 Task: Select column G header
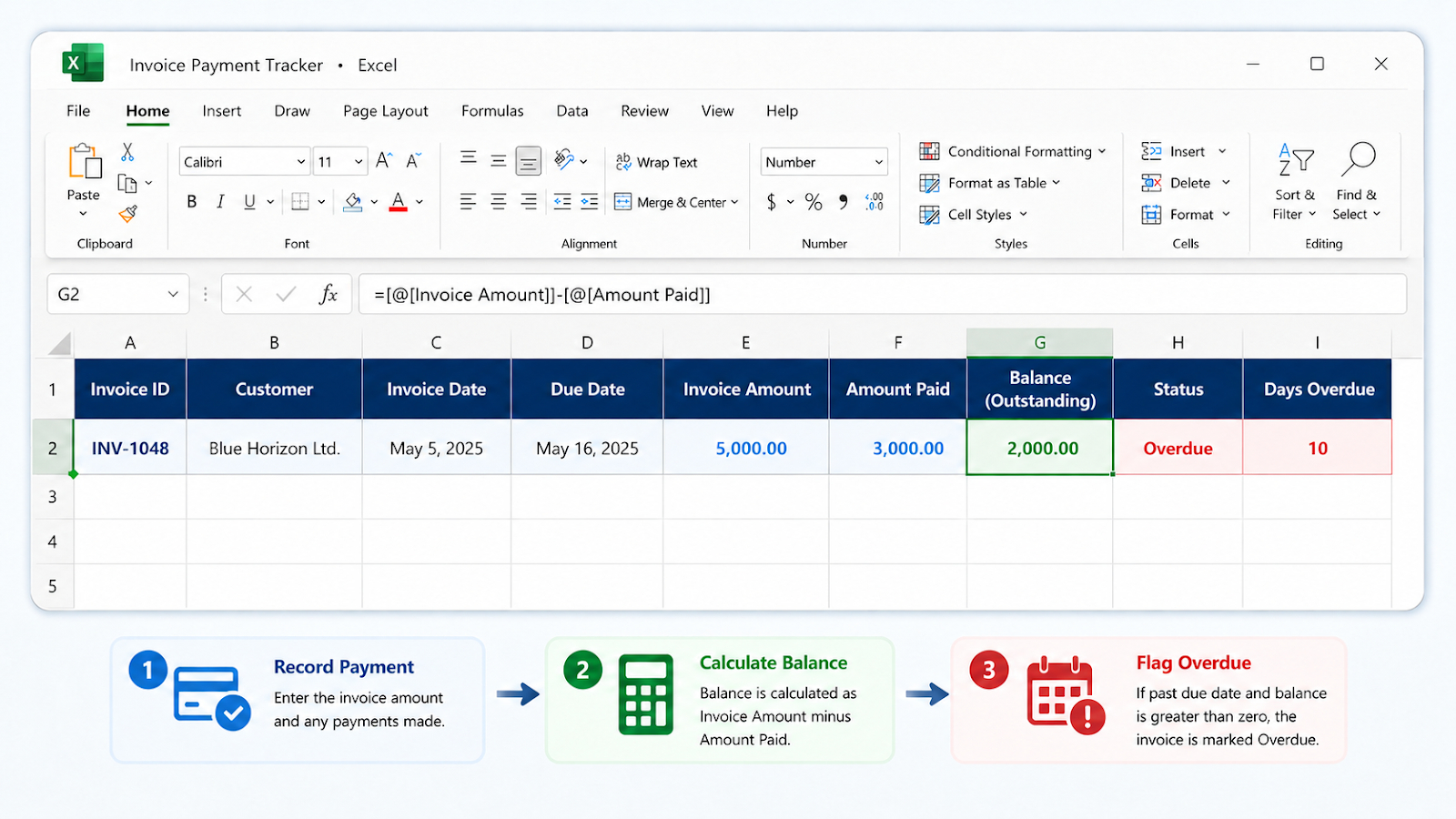[x=1040, y=343]
